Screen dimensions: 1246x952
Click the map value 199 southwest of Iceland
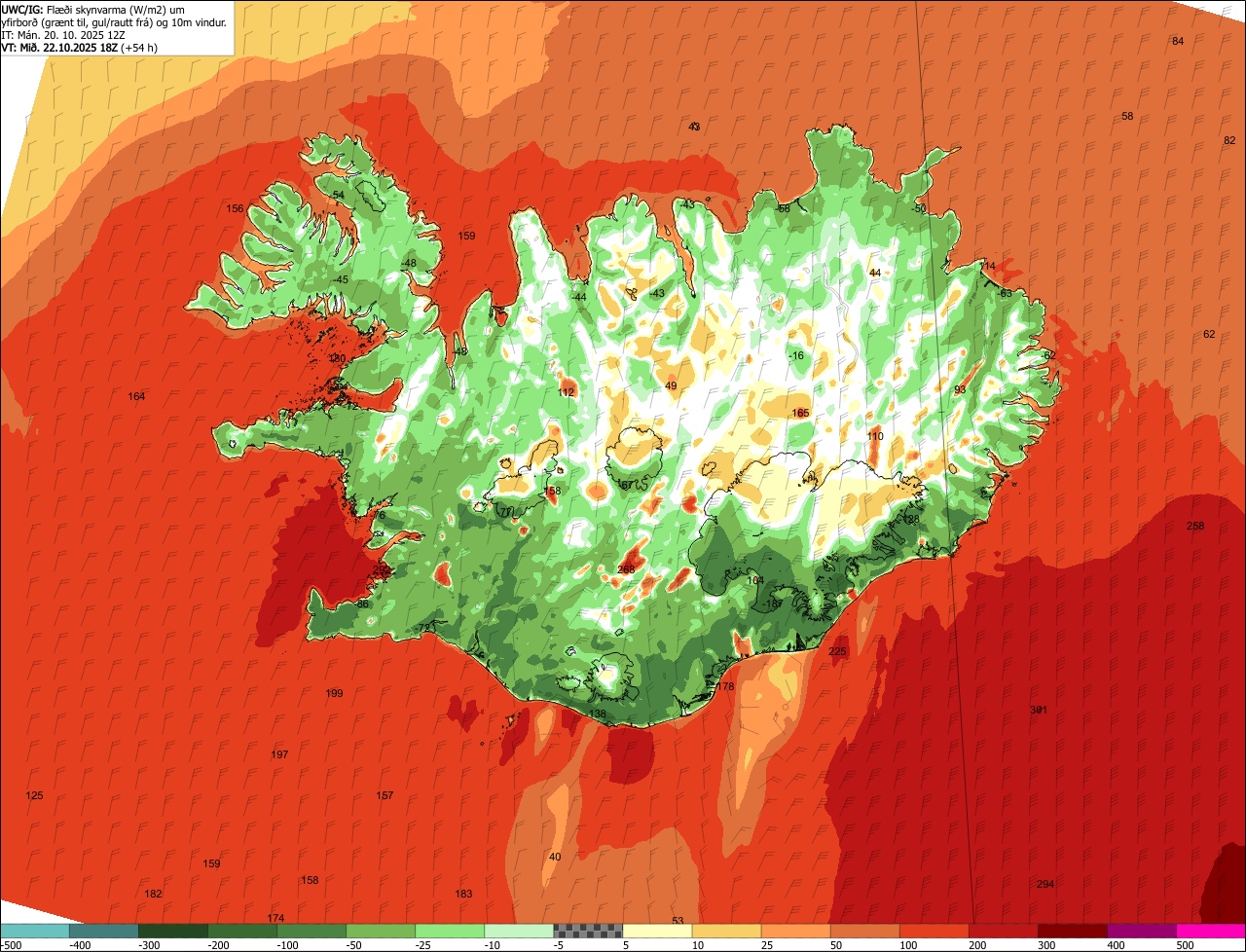(x=334, y=693)
